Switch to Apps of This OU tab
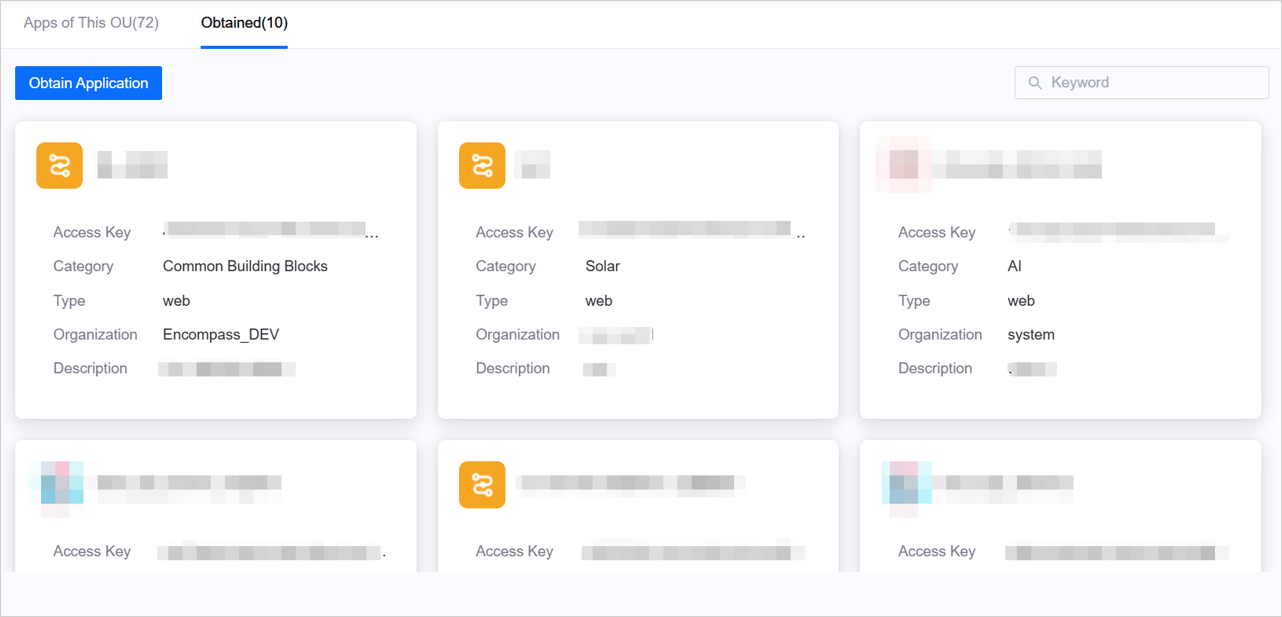This screenshot has height=617, width=1282. click(91, 23)
